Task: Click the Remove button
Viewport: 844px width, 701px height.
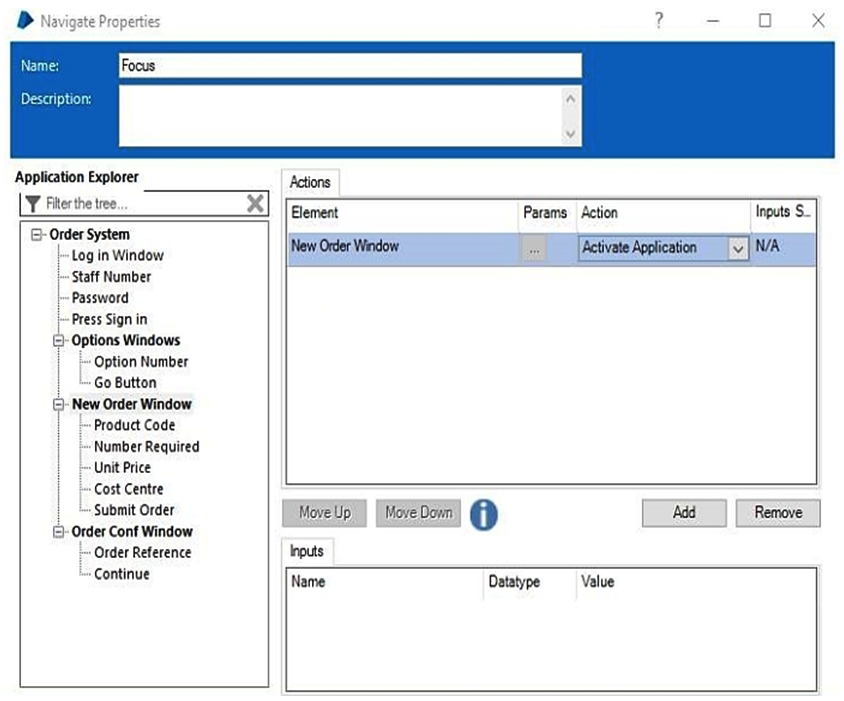Action: (x=778, y=513)
